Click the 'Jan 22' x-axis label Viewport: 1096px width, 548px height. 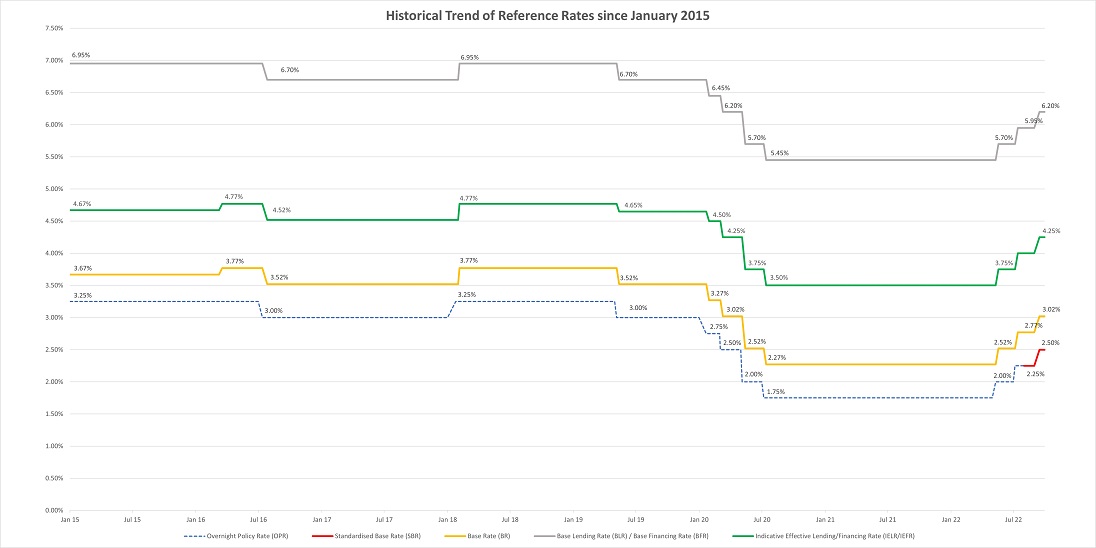950,520
